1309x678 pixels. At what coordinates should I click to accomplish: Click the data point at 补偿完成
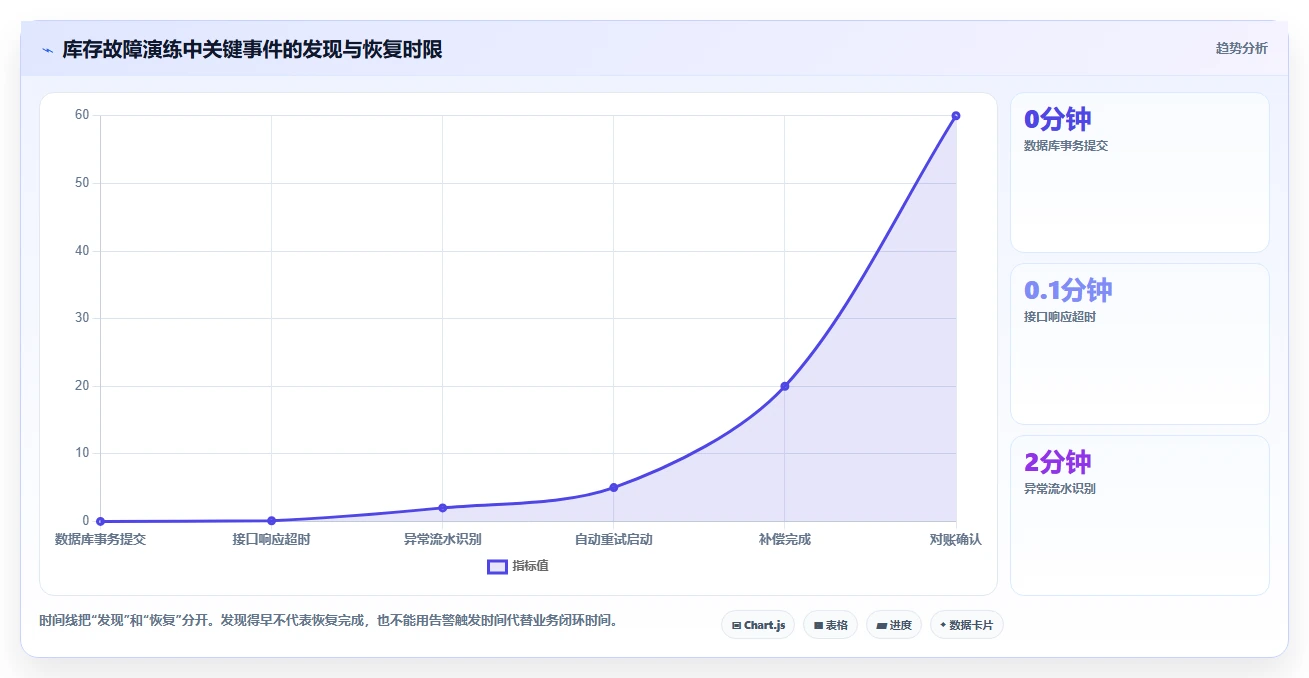click(x=785, y=386)
